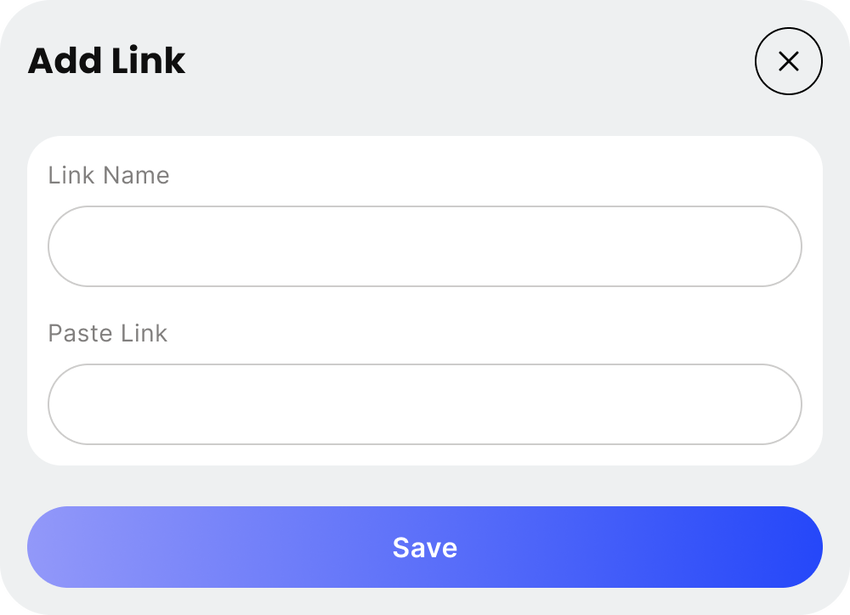This screenshot has height=615, width=850.
Task: Focus the Link Name text field
Action: (x=424, y=246)
